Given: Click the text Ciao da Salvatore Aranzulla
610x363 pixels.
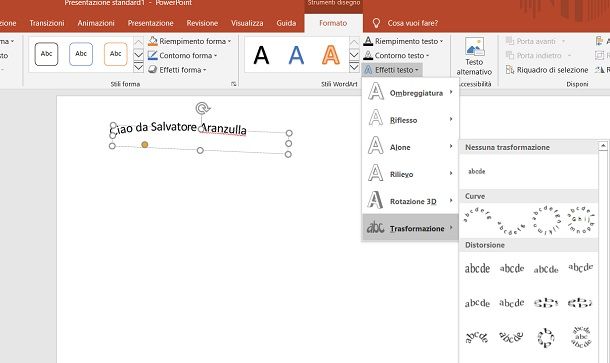Looking at the screenshot, I should (179, 128).
